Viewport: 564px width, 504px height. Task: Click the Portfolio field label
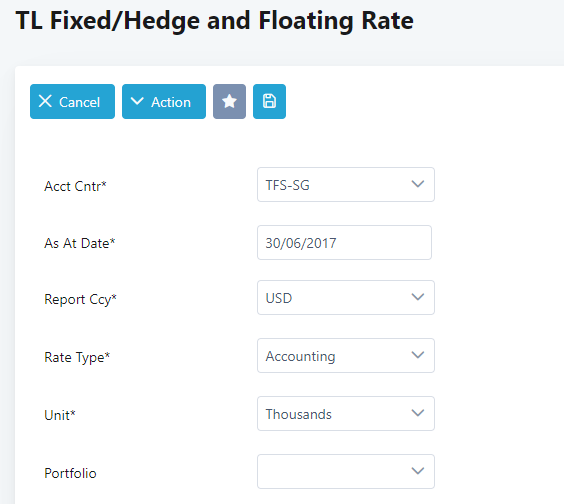pos(70,473)
